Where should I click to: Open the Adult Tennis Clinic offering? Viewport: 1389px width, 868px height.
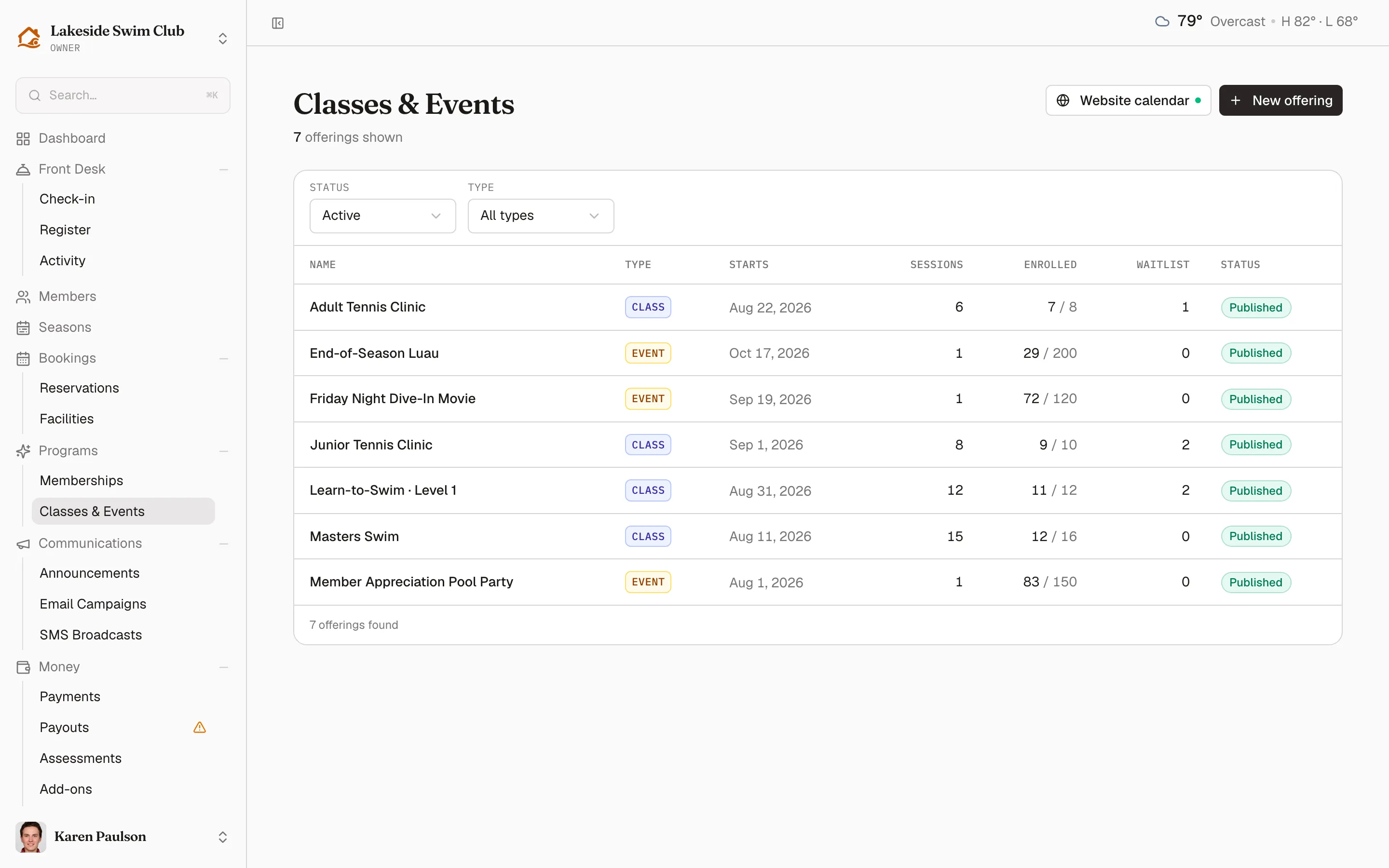pos(368,307)
